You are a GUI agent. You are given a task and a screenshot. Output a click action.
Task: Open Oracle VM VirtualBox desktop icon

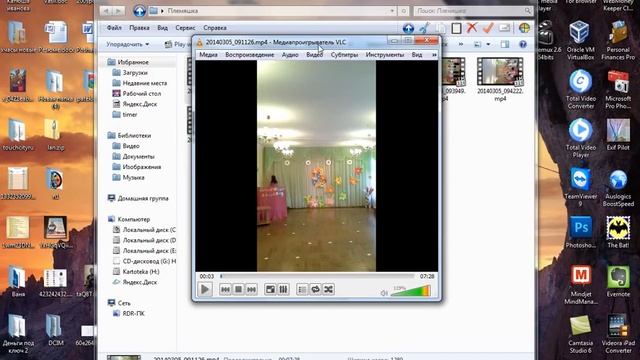pyautogui.click(x=580, y=40)
